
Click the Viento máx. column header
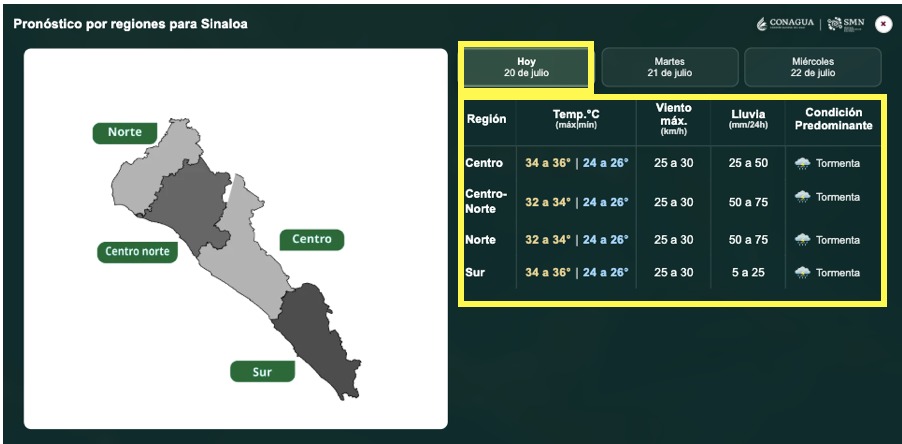[x=673, y=119]
